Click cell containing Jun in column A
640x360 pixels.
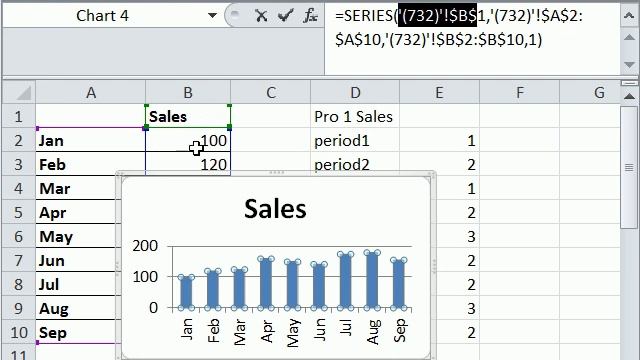coord(78,260)
